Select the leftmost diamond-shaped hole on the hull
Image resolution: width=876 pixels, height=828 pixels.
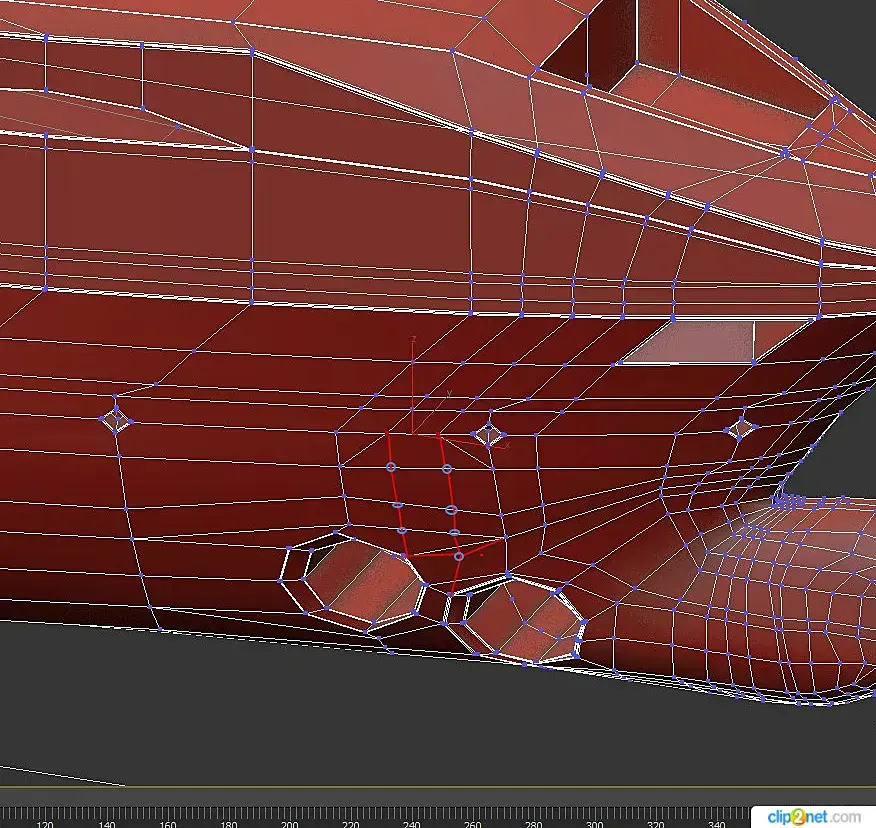[x=116, y=419]
